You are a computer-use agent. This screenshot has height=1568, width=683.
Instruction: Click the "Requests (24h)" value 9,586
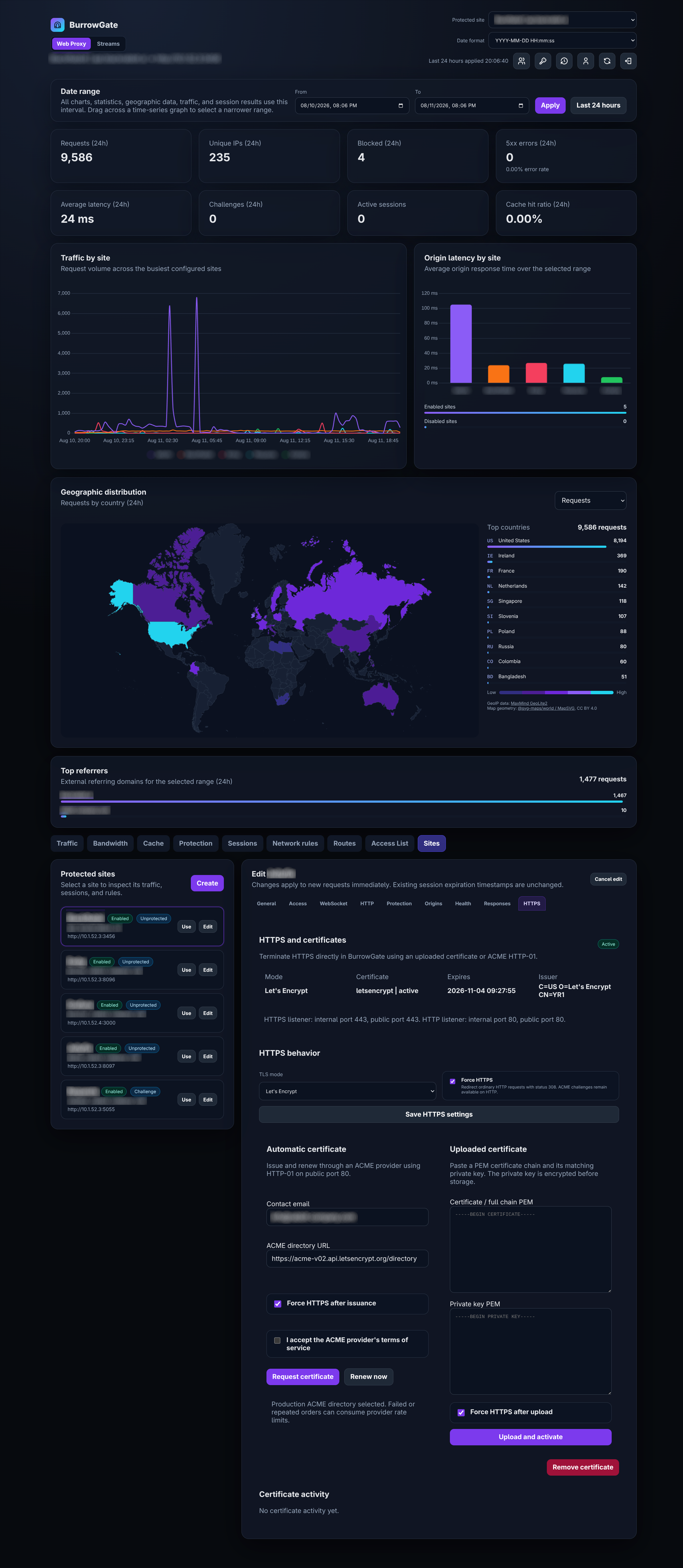(x=77, y=157)
